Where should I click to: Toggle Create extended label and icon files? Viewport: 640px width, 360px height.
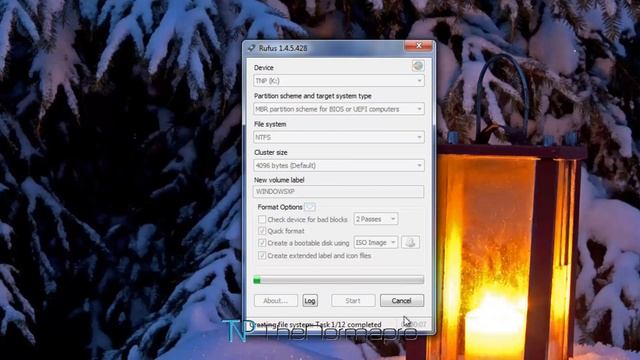click(x=262, y=256)
